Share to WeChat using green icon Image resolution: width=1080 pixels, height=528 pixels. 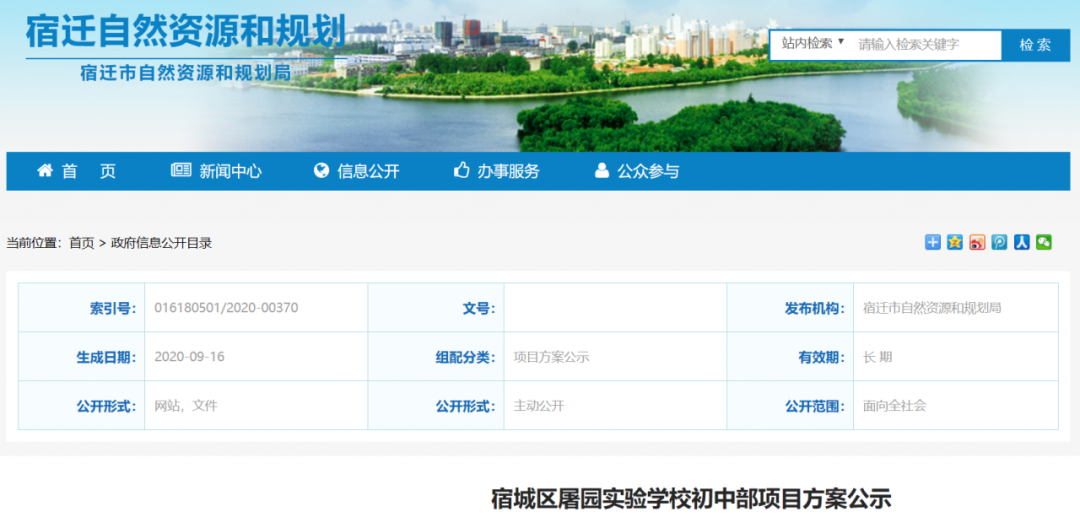pos(1044,242)
